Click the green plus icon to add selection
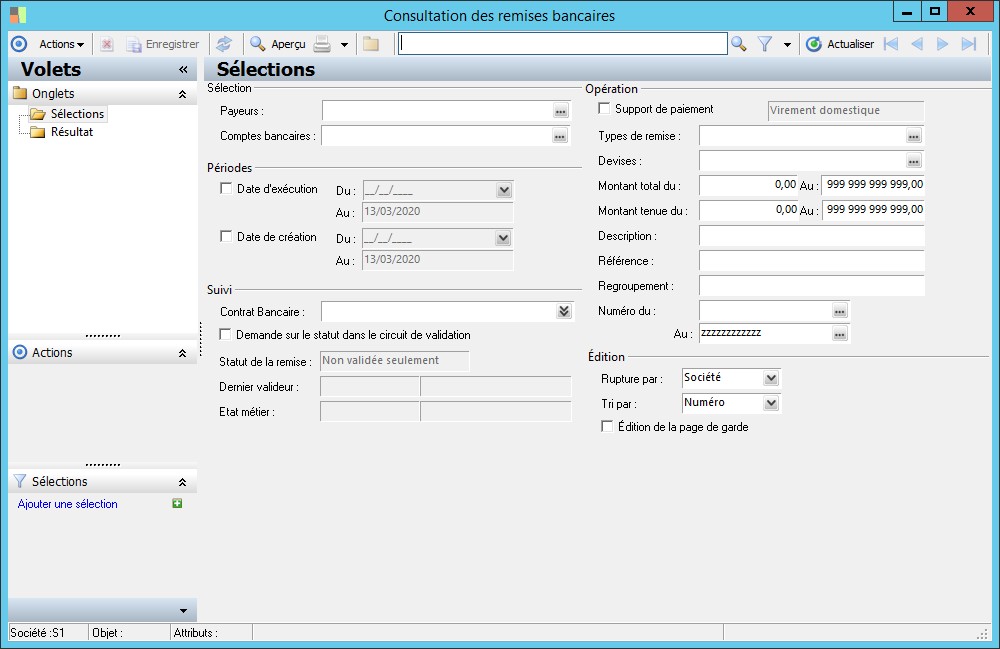The width and height of the screenshot is (1000, 649). tap(177, 504)
